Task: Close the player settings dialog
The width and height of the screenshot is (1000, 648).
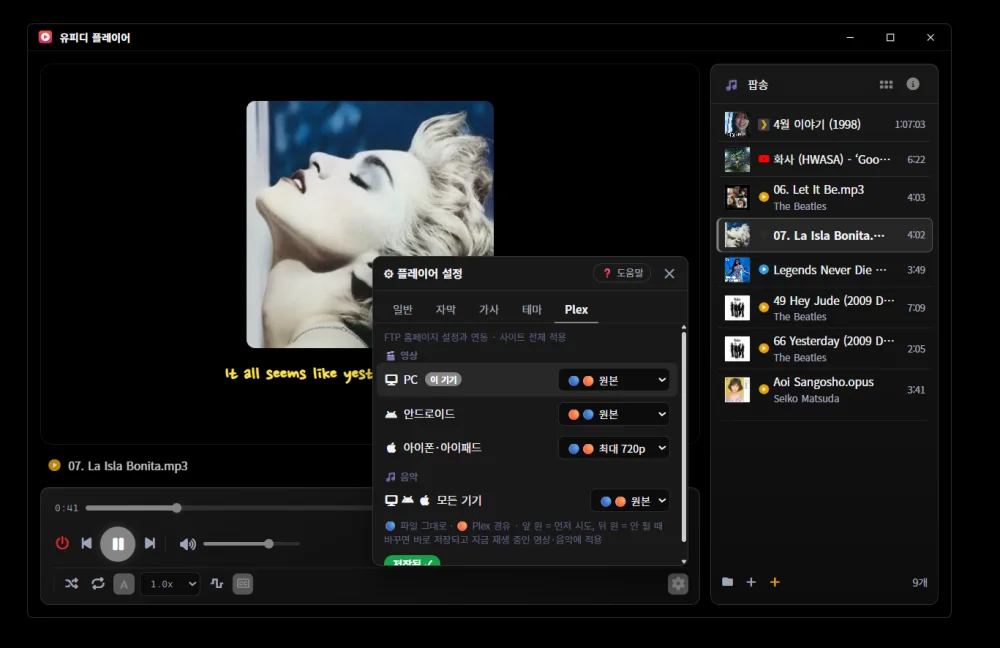Action: pyautogui.click(x=669, y=274)
